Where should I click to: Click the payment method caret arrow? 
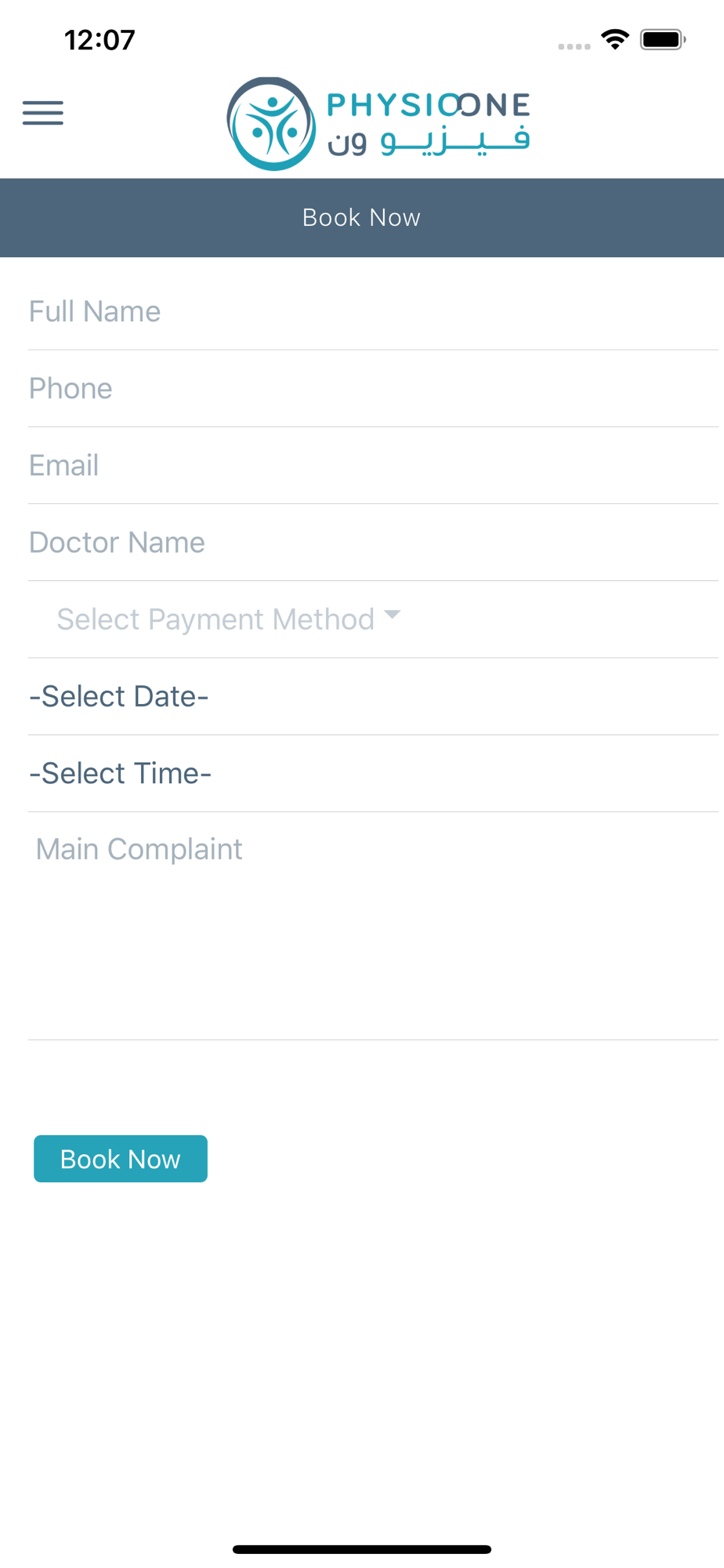click(393, 615)
